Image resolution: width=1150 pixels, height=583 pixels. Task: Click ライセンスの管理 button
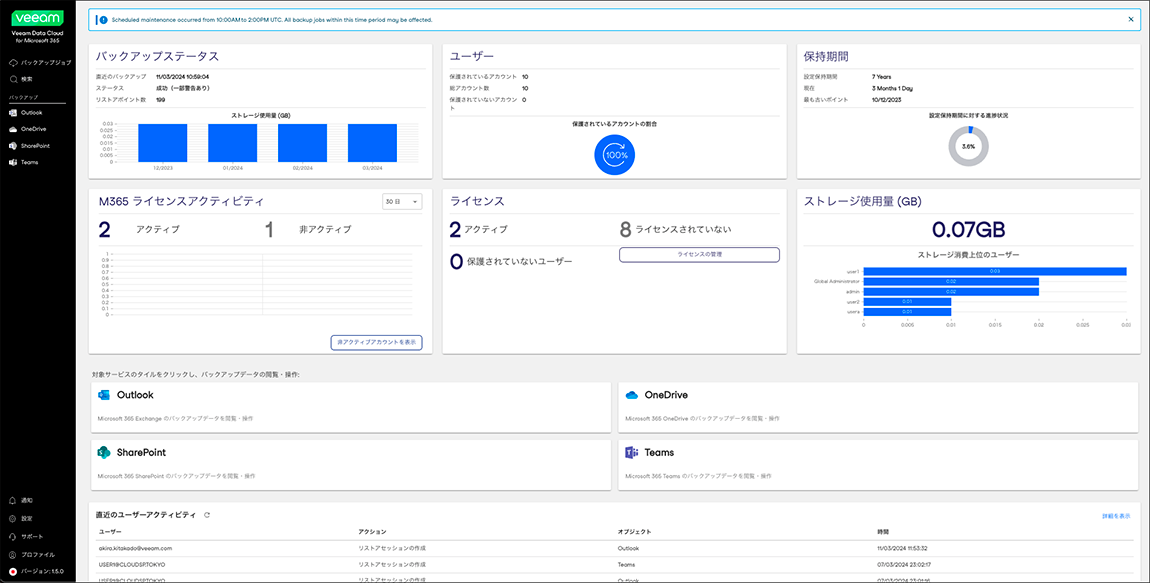click(x=699, y=254)
